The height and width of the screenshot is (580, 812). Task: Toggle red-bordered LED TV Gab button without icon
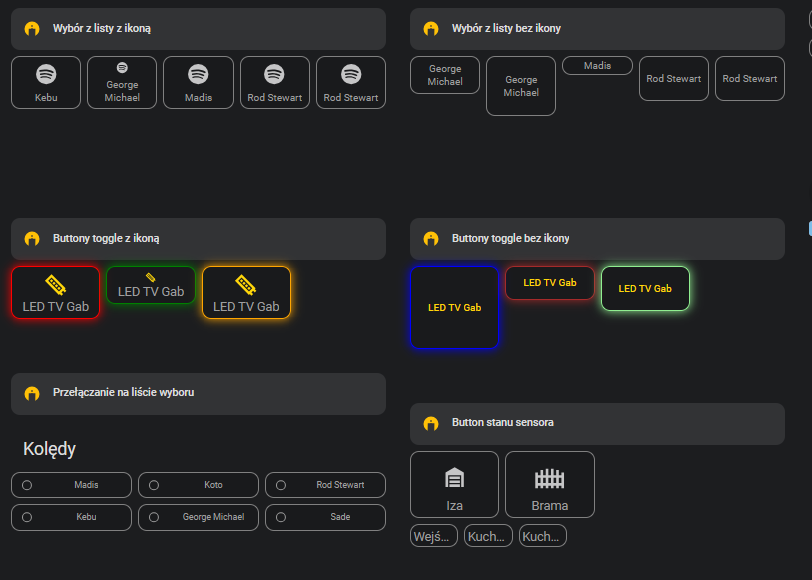click(x=550, y=283)
